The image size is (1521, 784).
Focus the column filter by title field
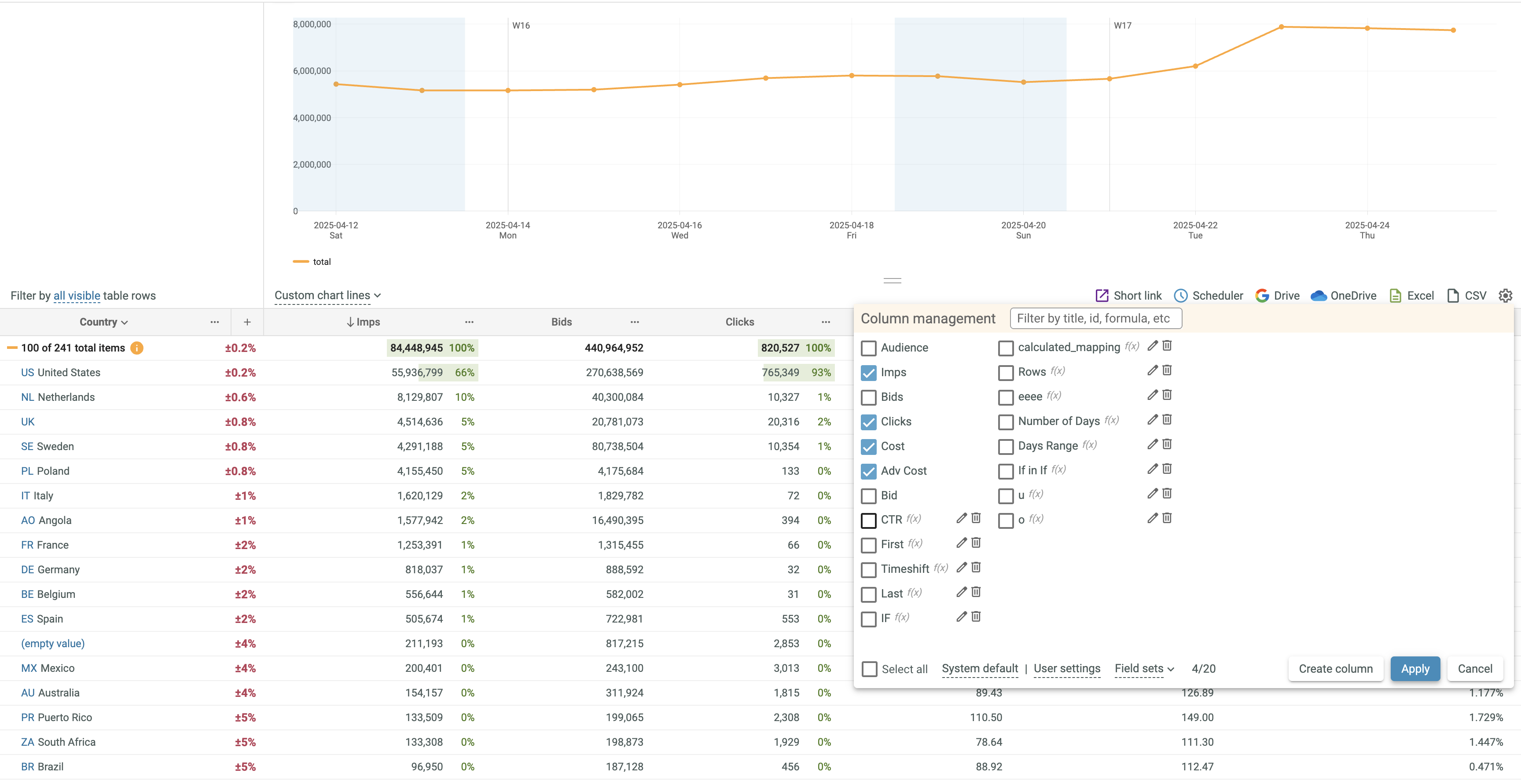1095,319
